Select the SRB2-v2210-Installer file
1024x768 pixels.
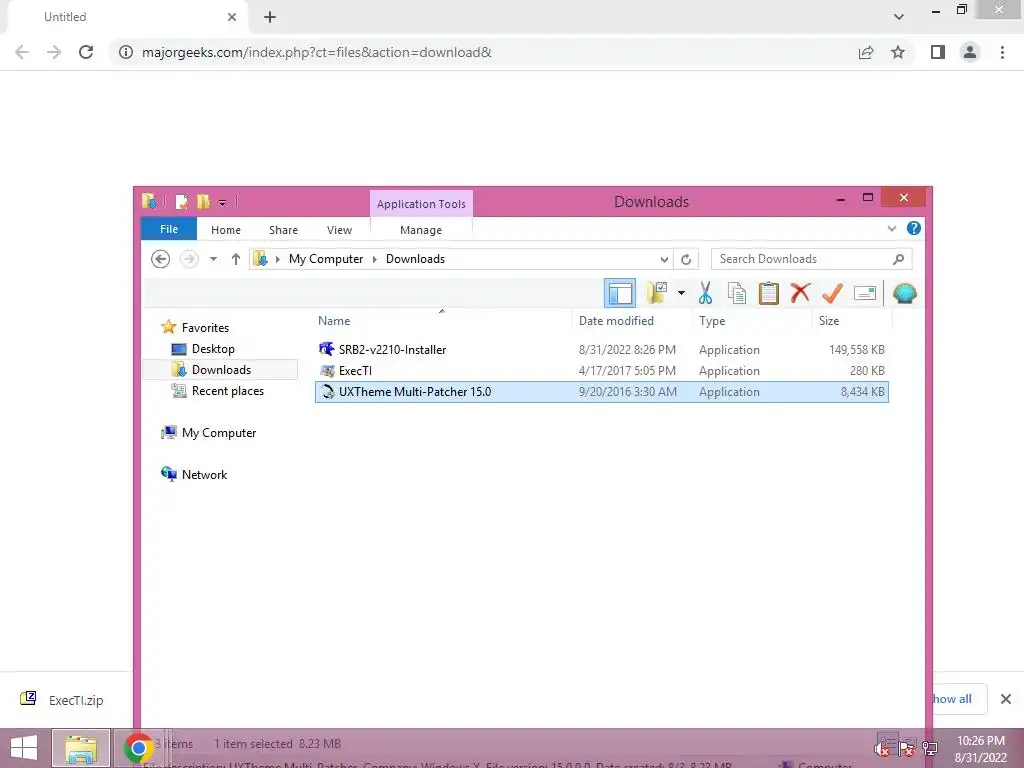pyautogui.click(x=392, y=349)
